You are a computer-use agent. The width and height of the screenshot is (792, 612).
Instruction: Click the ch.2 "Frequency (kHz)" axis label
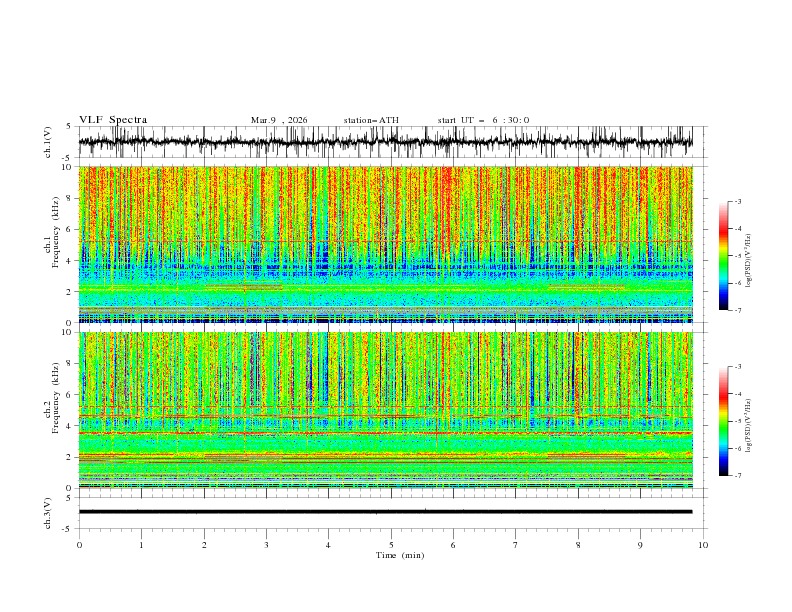pyautogui.click(x=56, y=397)
